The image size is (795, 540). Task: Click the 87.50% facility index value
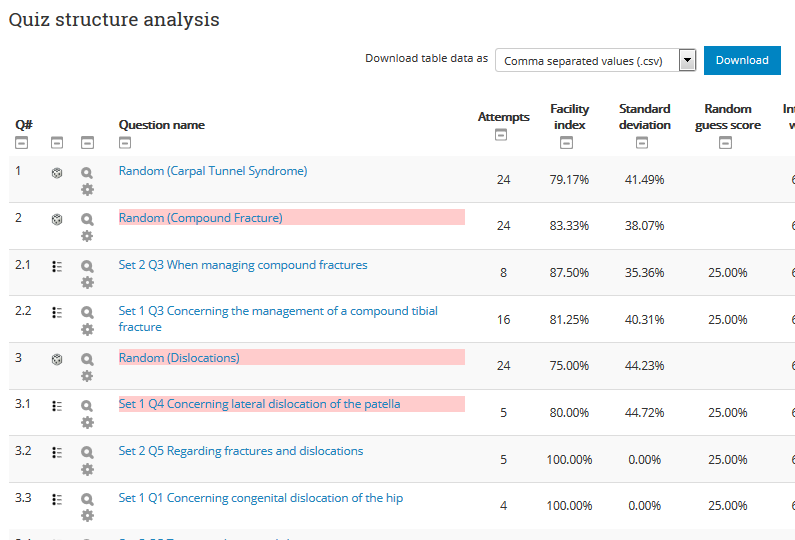(x=569, y=273)
